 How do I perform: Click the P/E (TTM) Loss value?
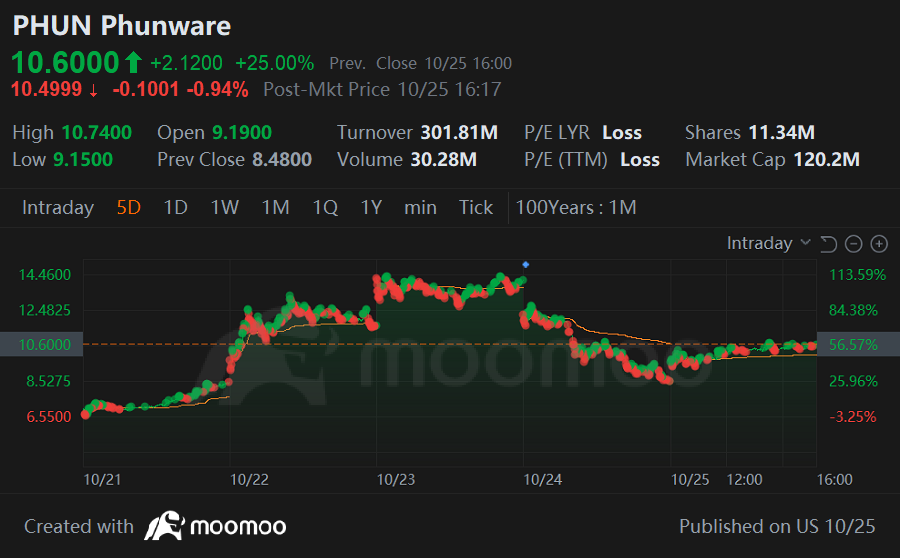point(640,160)
